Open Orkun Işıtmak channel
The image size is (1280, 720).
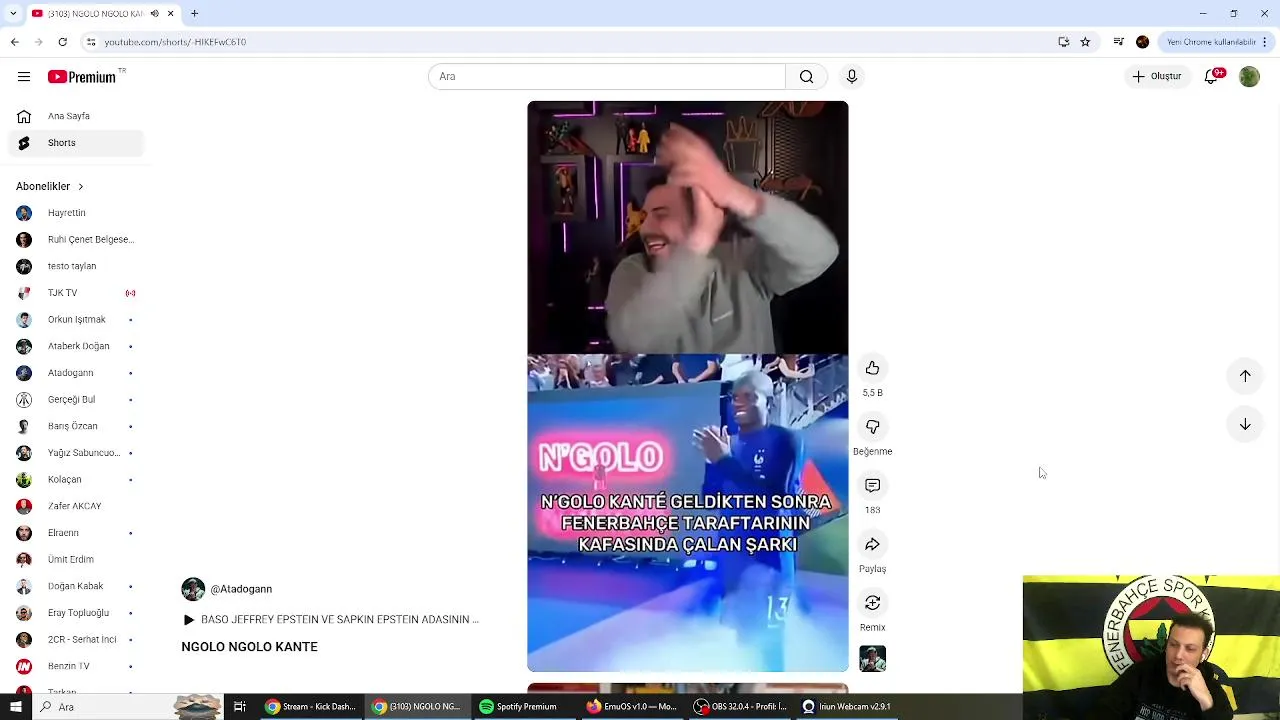point(74,320)
